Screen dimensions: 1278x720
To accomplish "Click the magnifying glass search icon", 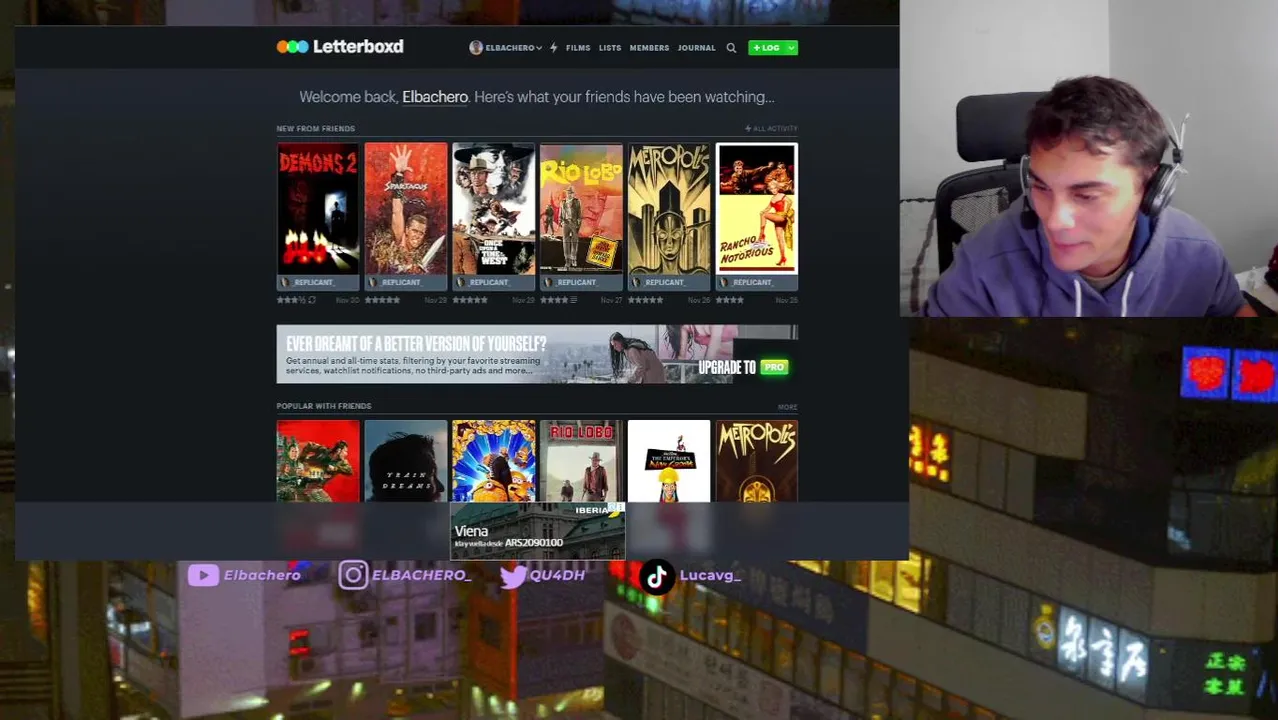I will coord(731,48).
